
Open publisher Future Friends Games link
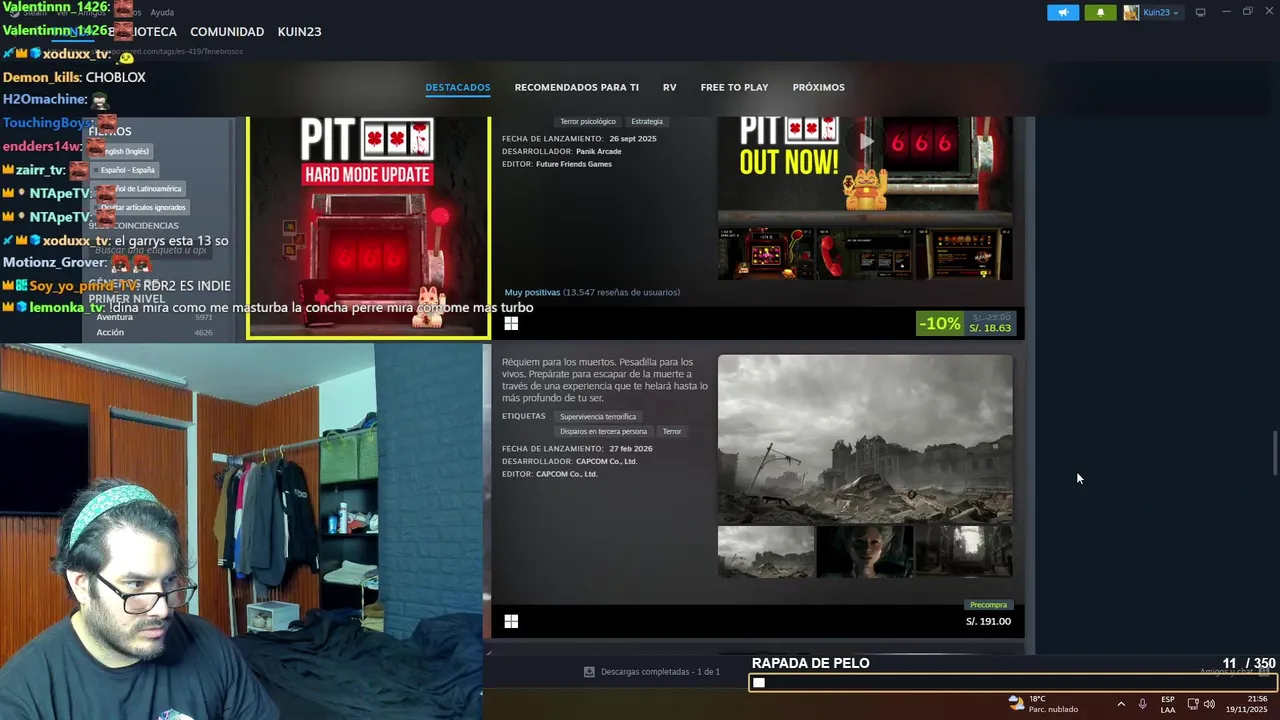point(573,164)
